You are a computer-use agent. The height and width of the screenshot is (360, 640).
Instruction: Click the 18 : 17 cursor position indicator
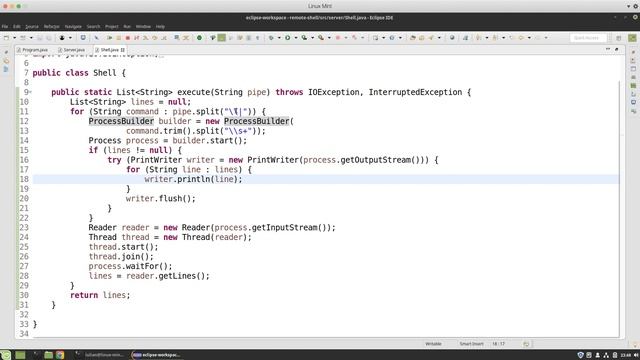click(498, 344)
